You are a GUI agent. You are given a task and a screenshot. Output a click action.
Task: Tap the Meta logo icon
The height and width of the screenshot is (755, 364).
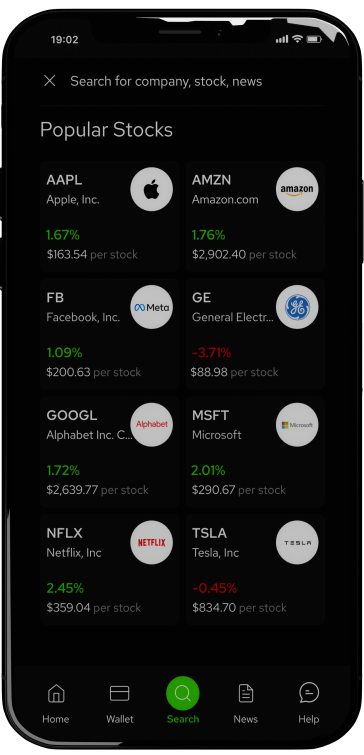152,307
